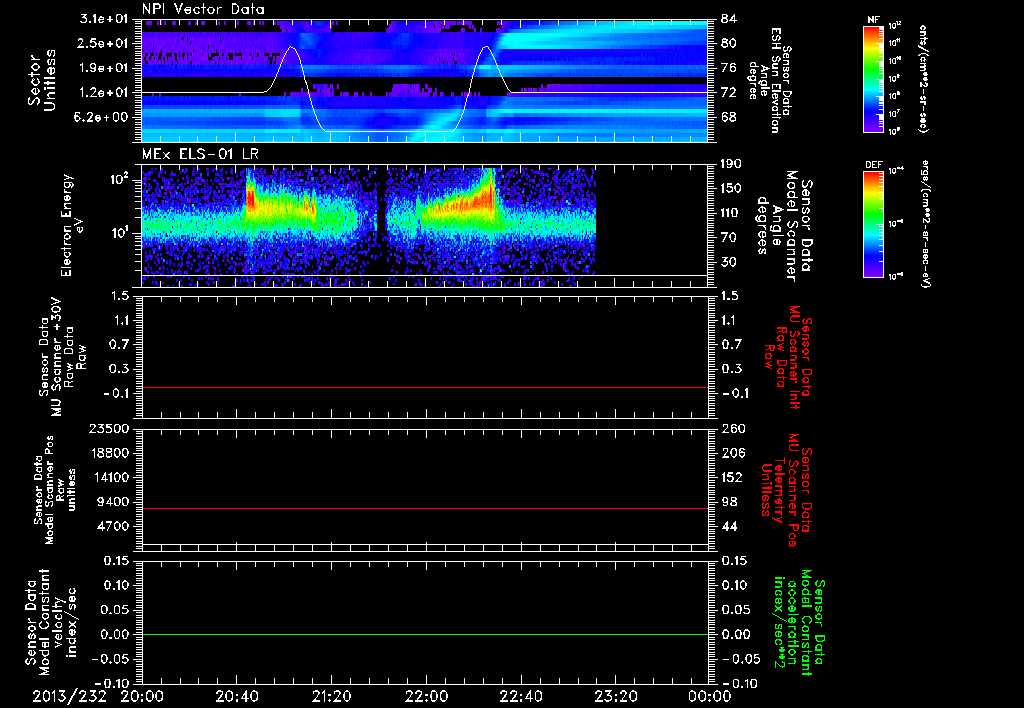Select the 'MU Scanner +30V Raw Data' label
The image size is (1024, 708).
(61, 357)
